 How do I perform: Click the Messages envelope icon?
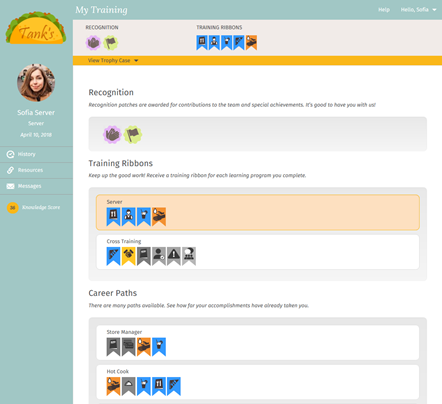point(11,186)
